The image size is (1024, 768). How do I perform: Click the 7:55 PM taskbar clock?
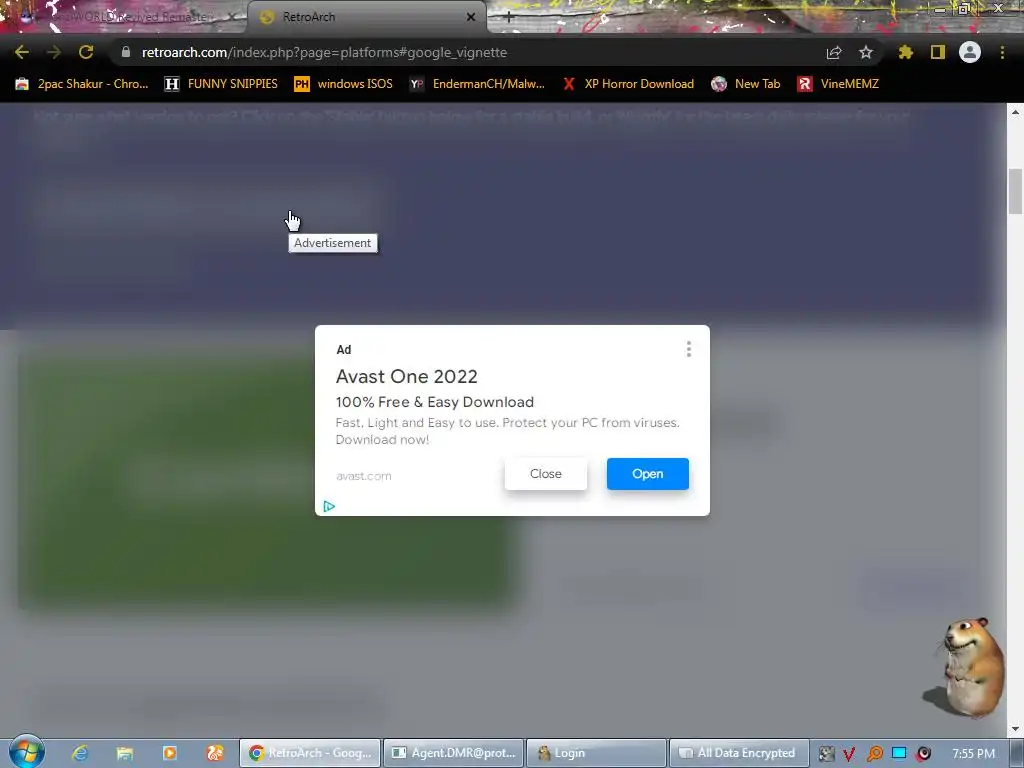coord(973,754)
